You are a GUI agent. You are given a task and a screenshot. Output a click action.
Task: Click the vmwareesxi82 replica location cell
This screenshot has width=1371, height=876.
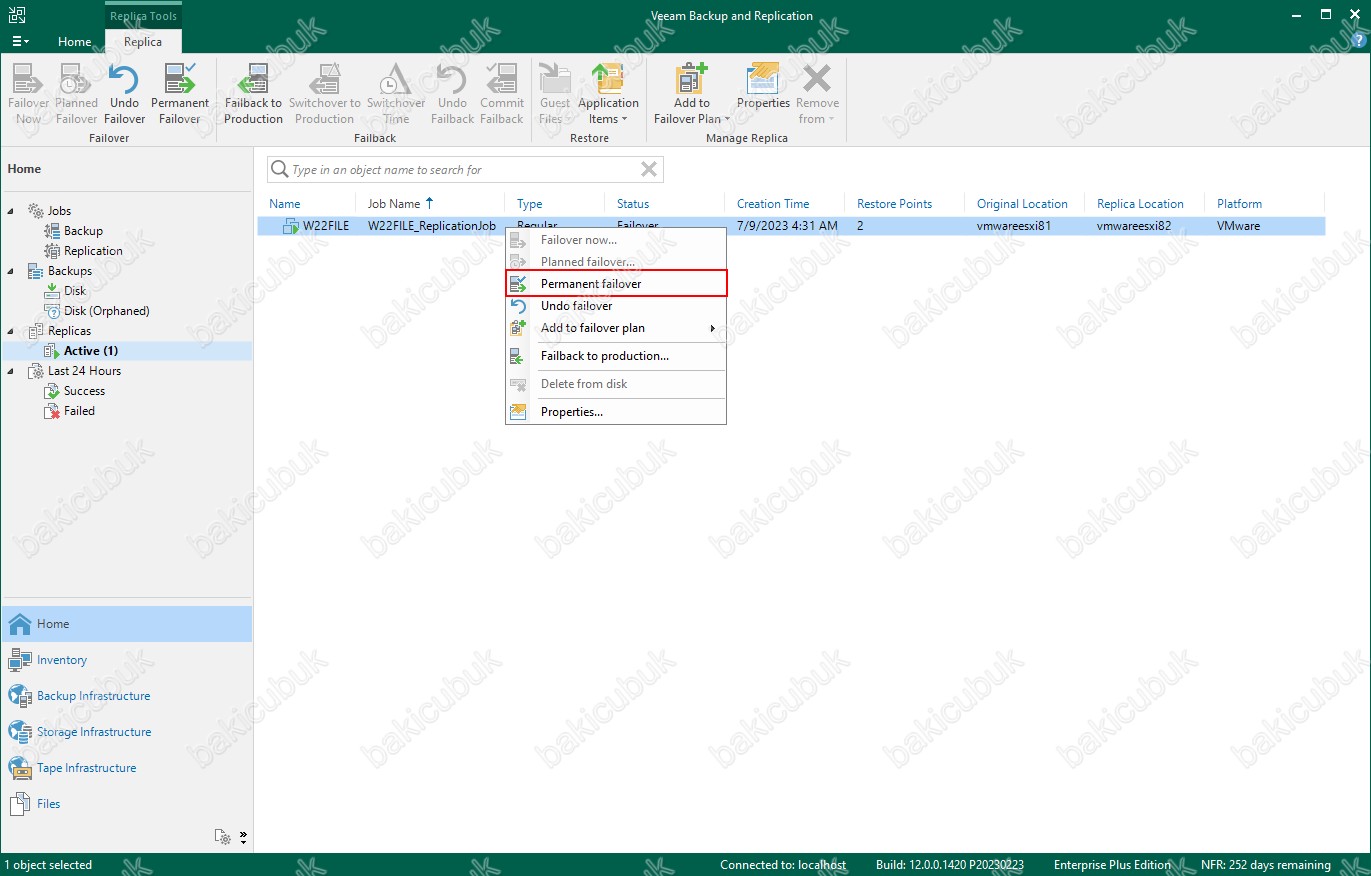(1134, 226)
